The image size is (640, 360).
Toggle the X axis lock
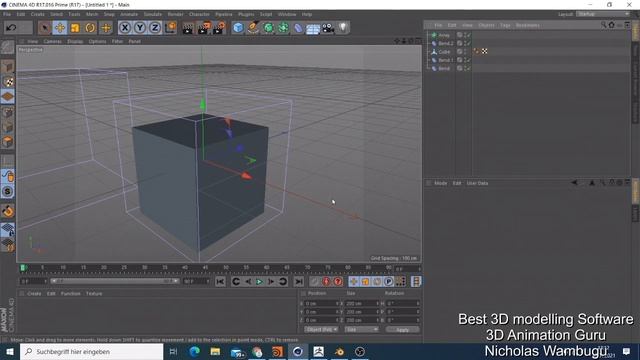[x=125, y=28]
